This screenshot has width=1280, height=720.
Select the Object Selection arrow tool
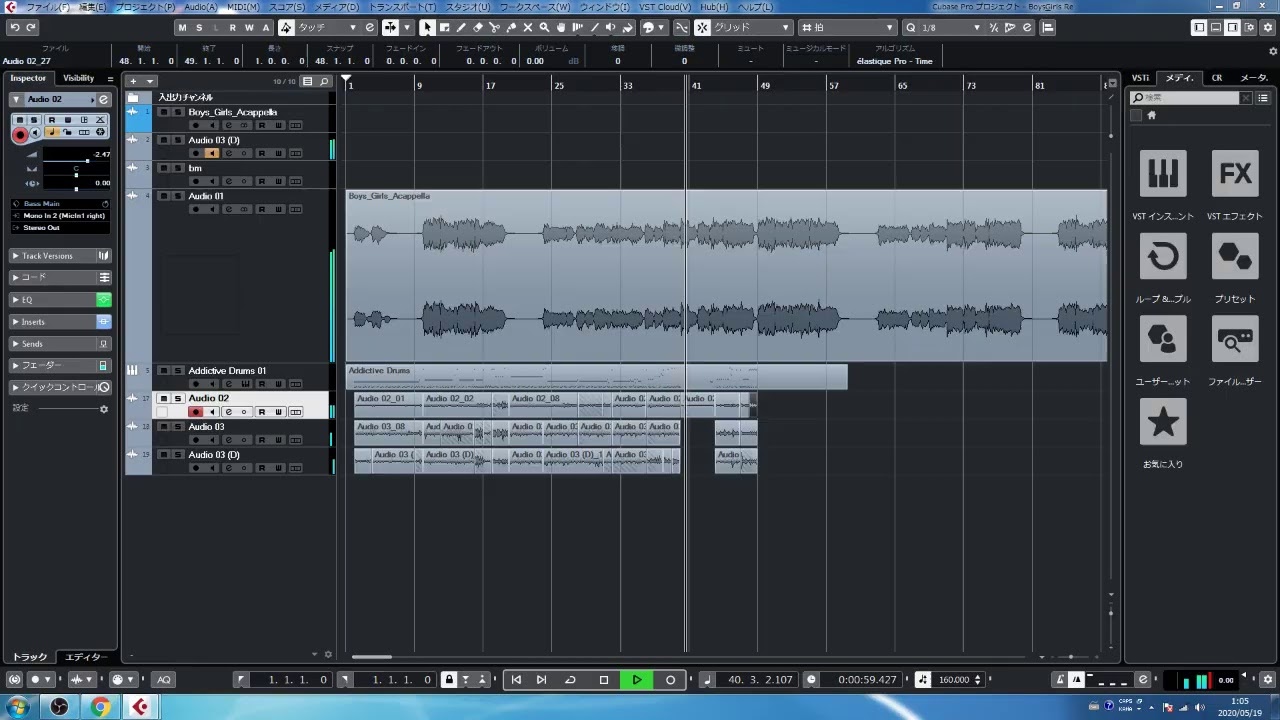click(x=427, y=28)
